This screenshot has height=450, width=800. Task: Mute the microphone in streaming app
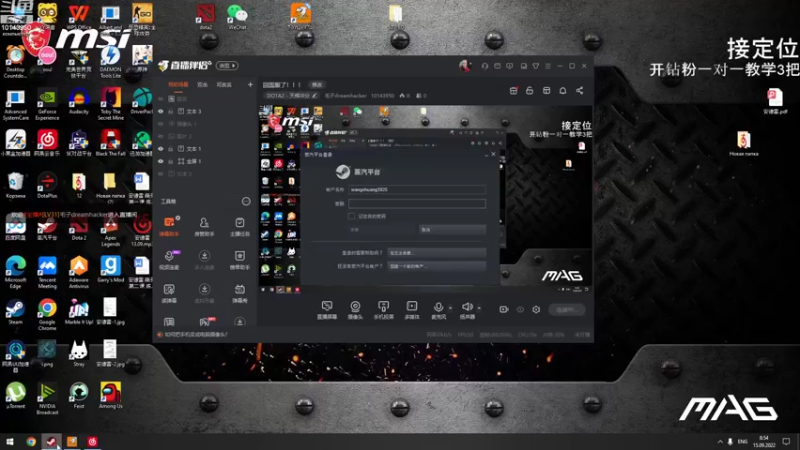[x=438, y=307]
